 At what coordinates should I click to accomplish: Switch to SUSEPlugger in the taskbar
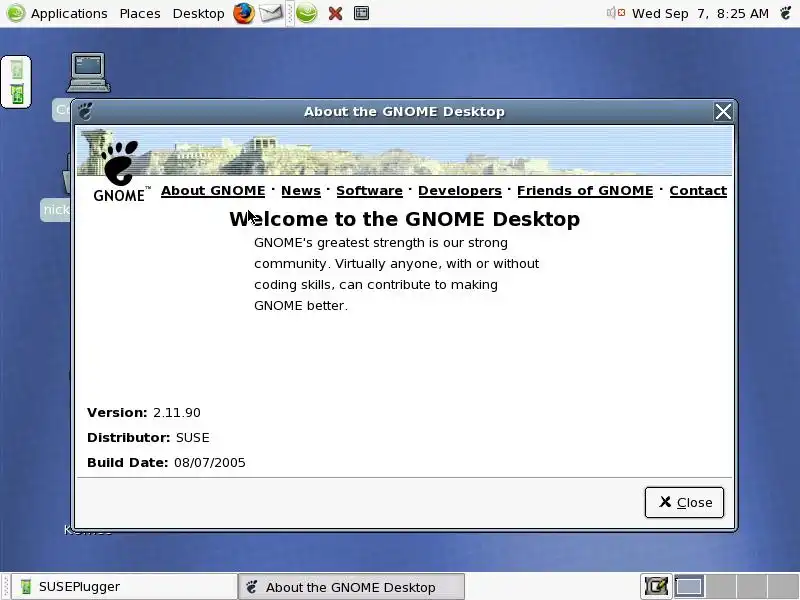tap(124, 587)
